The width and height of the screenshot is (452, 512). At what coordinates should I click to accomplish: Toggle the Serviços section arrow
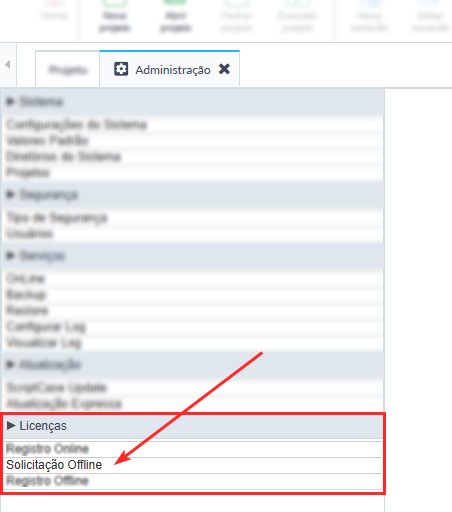(x=11, y=256)
